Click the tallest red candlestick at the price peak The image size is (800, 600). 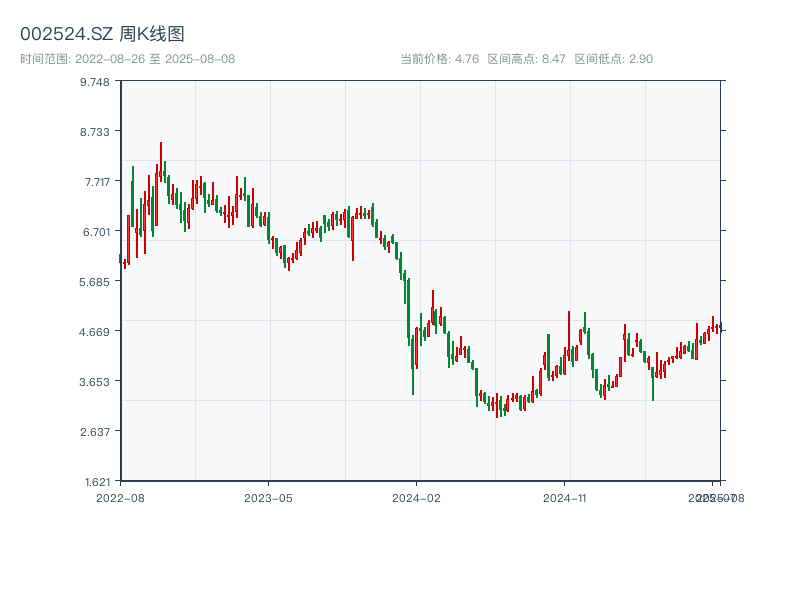point(160,162)
